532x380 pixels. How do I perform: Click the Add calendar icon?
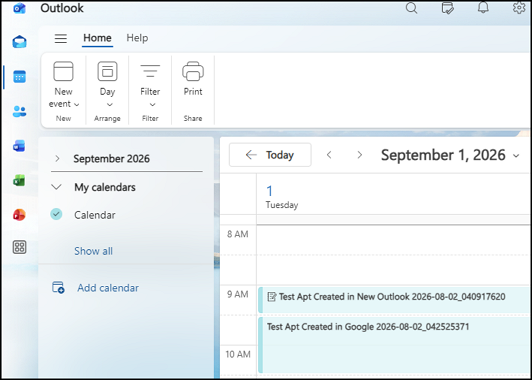click(58, 287)
